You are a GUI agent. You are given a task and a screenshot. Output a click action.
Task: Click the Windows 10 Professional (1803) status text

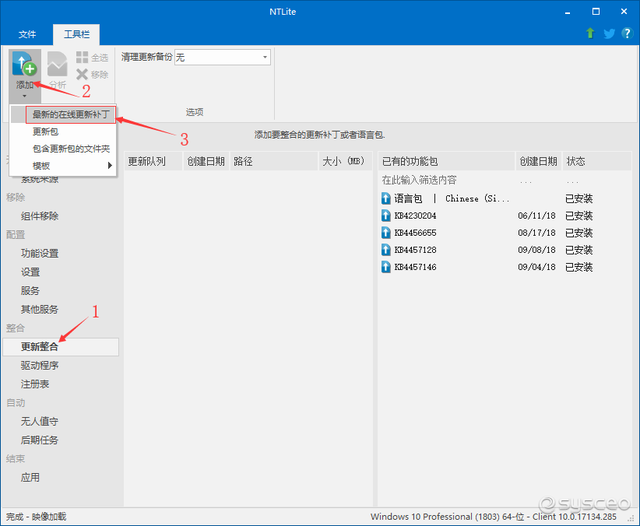493,517
